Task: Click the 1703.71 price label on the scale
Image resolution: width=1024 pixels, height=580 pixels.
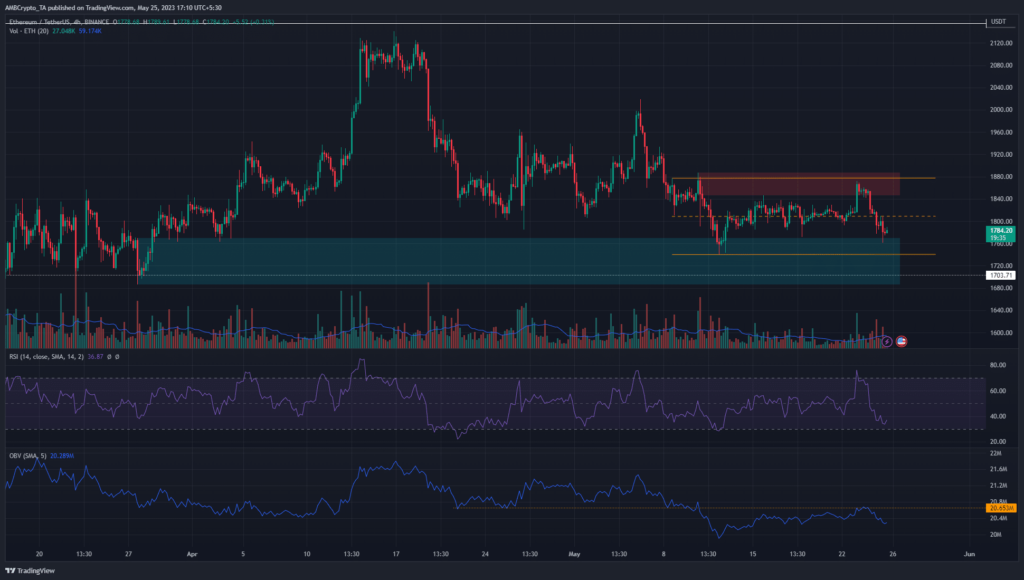Action: coord(1000,274)
